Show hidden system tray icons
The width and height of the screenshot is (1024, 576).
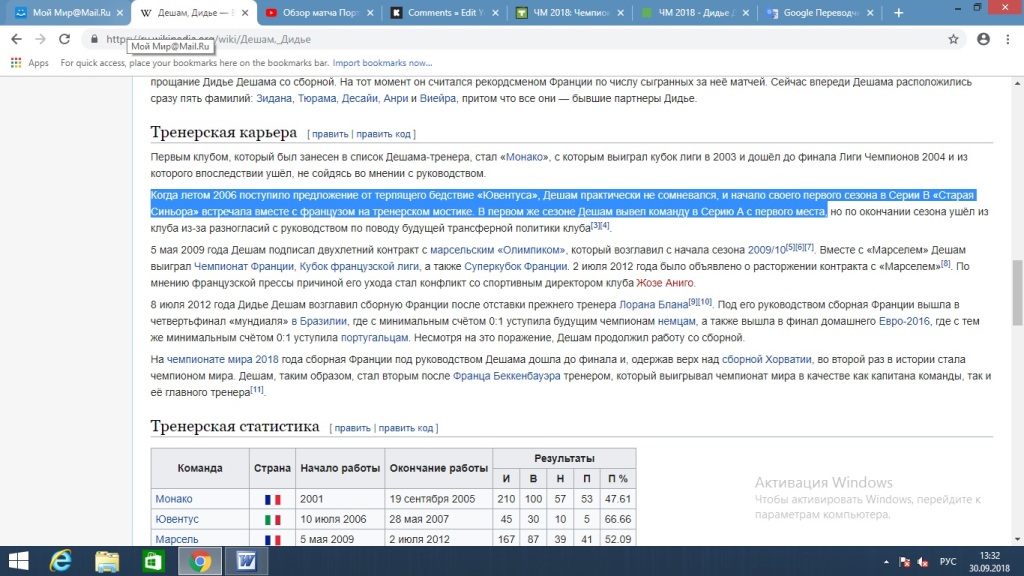click(886, 562)
